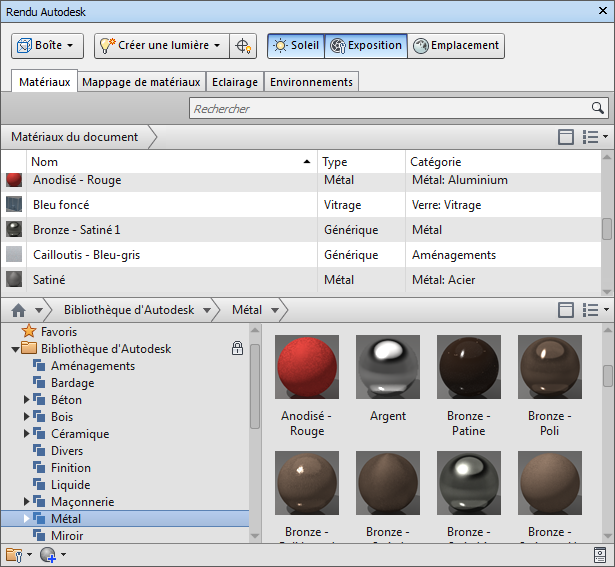Click the light target crosshair icon

click(243, 45)
